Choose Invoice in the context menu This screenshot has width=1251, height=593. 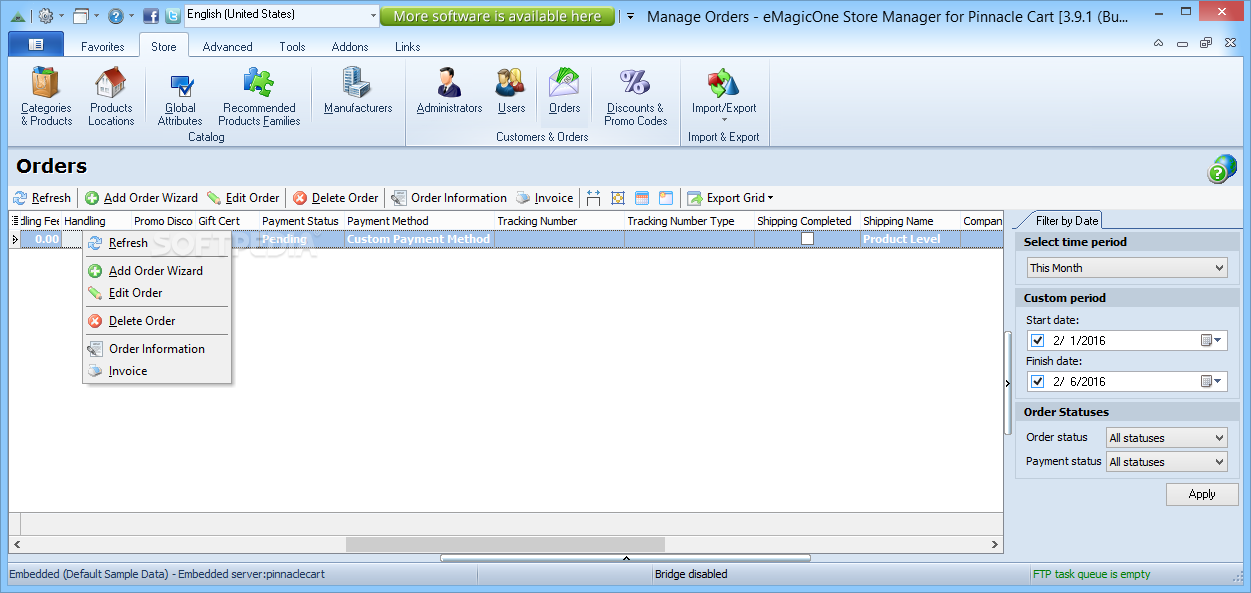(x=157, y=371)
